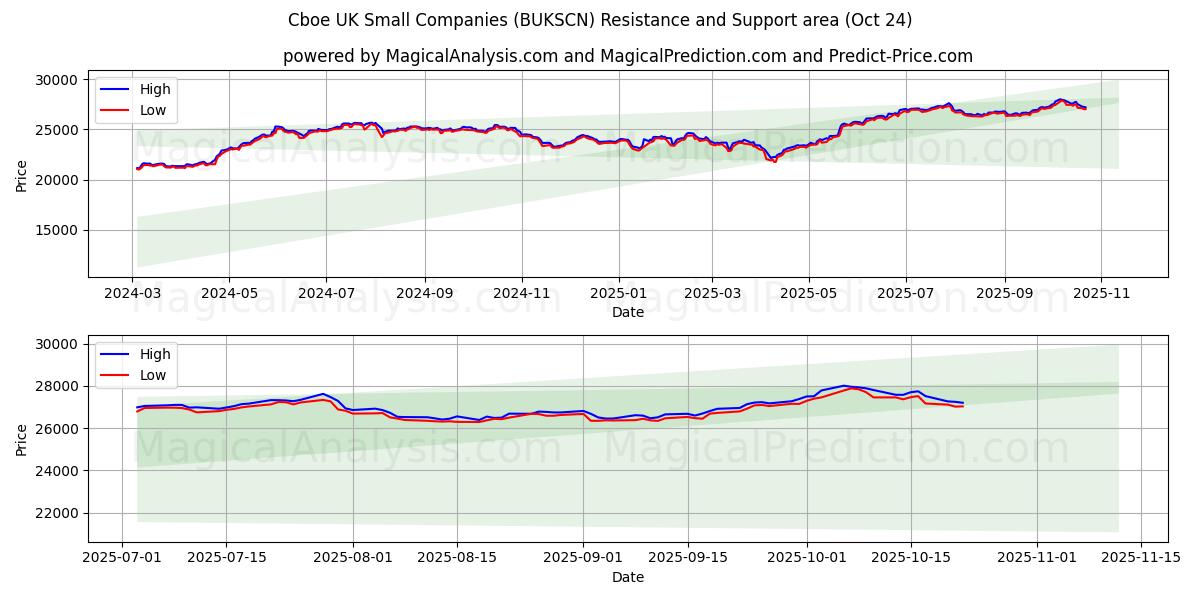This screenshot has width=1200, height=600.
Task: Click the 2025-07-01 tick on the bottom chart's date axis
Action: [122, 559]
